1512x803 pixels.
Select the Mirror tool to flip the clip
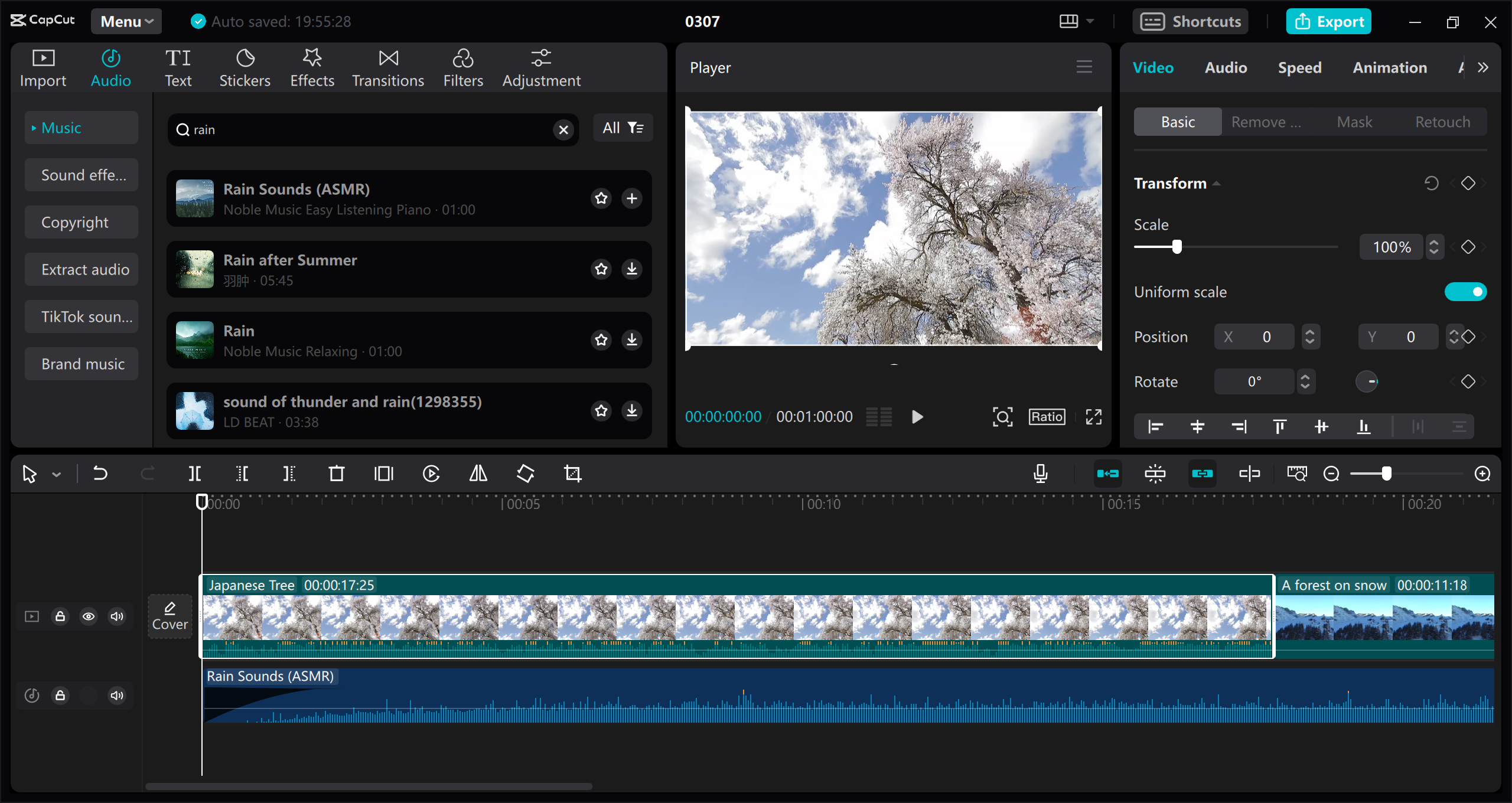[477, 473]
